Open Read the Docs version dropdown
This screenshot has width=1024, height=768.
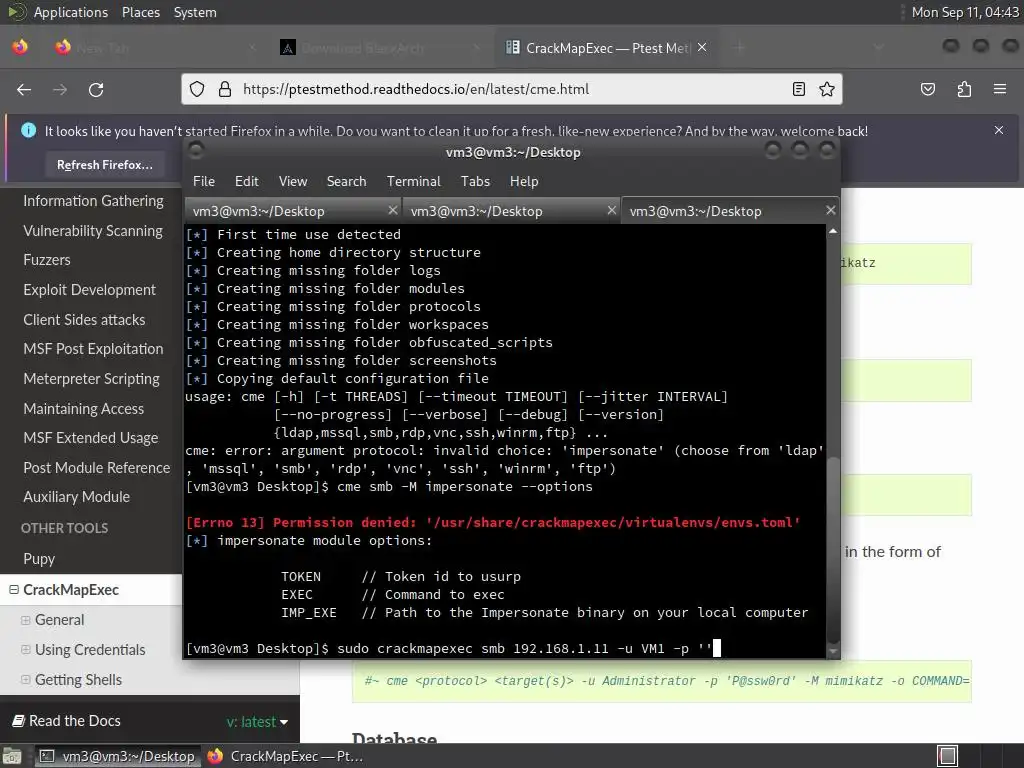(x=257, y=722)
